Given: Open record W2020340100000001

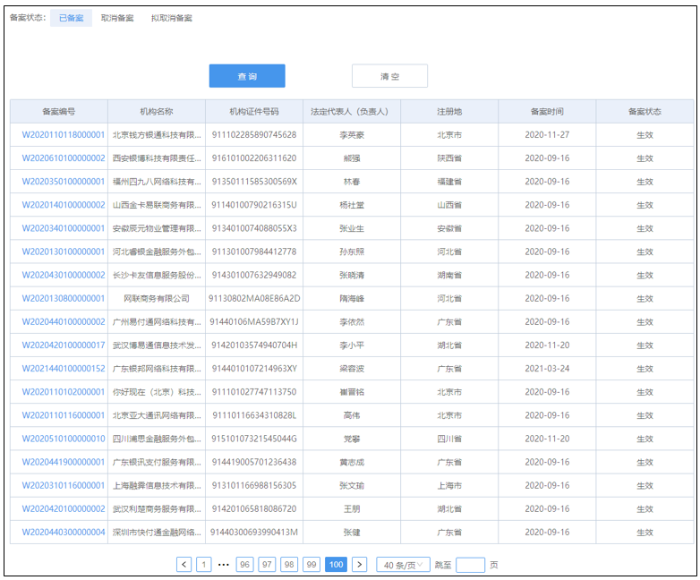Looking at the screenshot, I should click(x=63, y=228).
